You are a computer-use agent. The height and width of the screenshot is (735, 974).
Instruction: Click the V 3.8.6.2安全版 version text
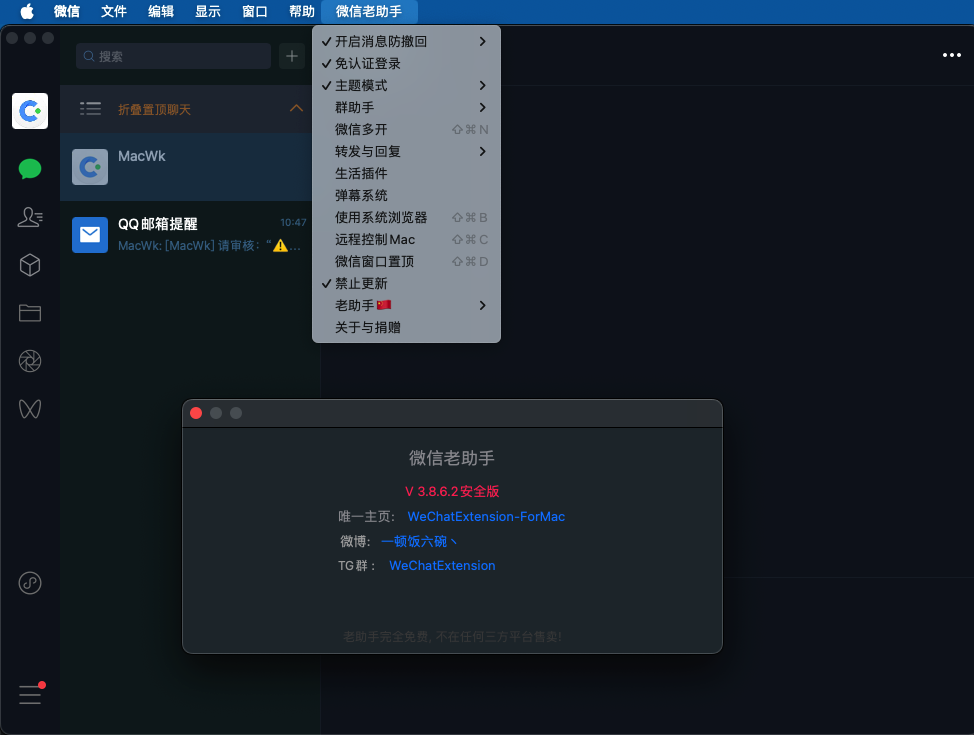[452, 491]
